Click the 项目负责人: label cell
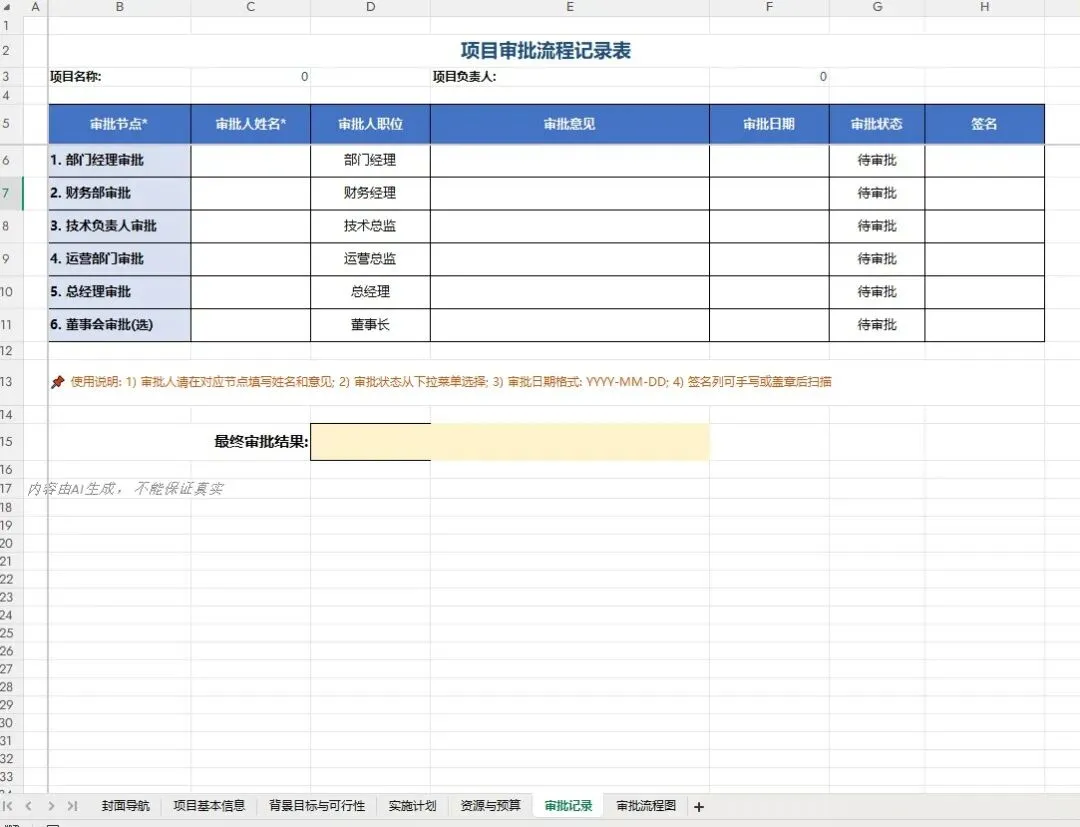Viewport: 1080px width, 827px height. click(x=570, y=76)
